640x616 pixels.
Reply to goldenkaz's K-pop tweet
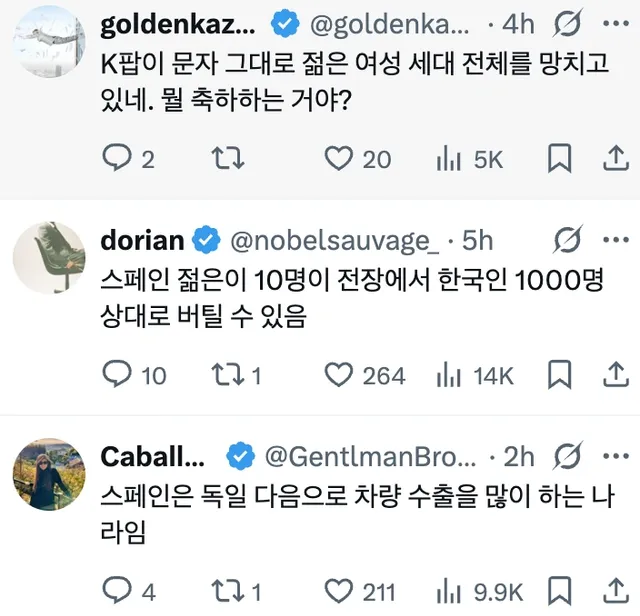pyautogui.click(x=118, y=158)
